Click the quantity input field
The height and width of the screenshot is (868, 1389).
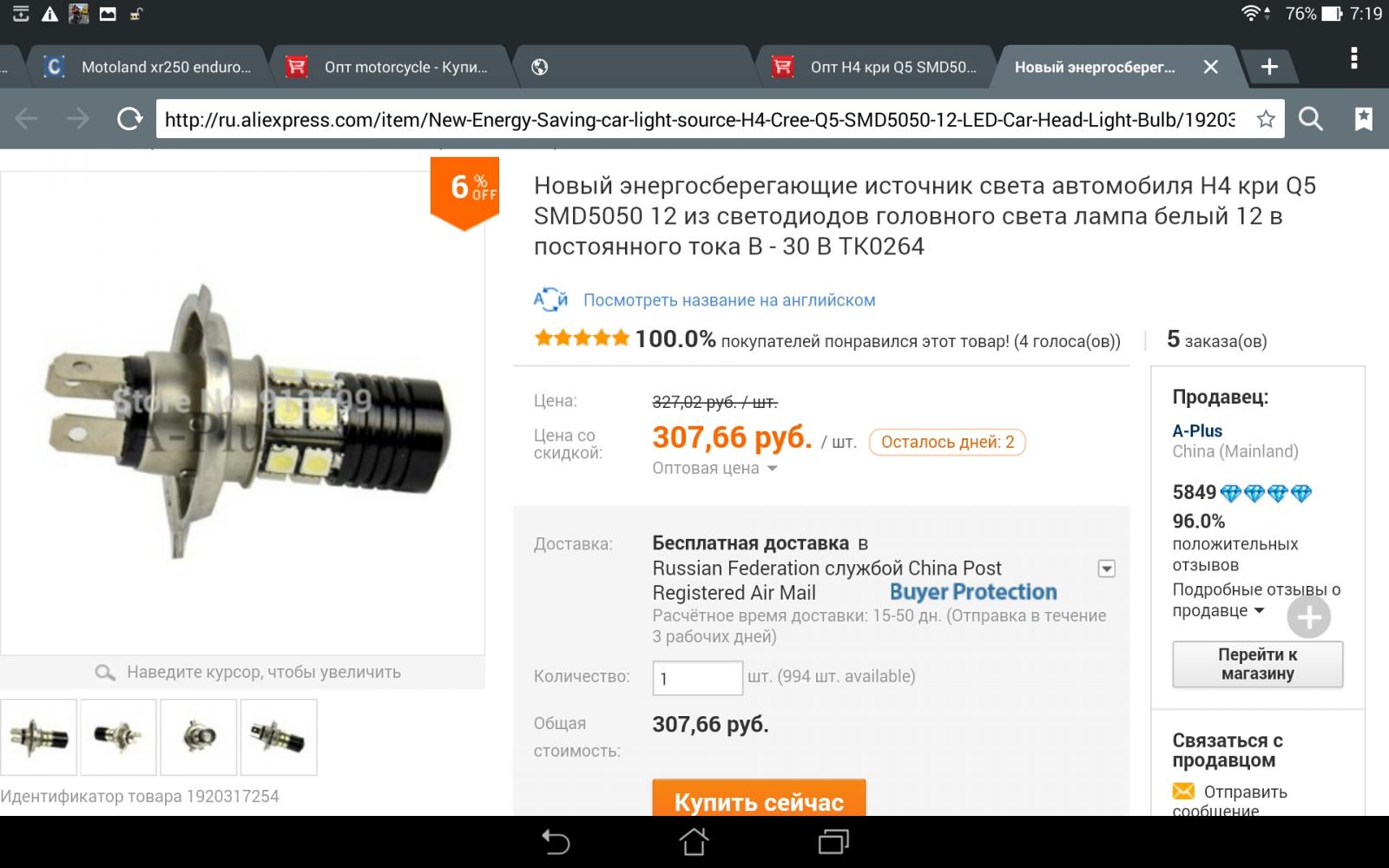tap(697, 678)
